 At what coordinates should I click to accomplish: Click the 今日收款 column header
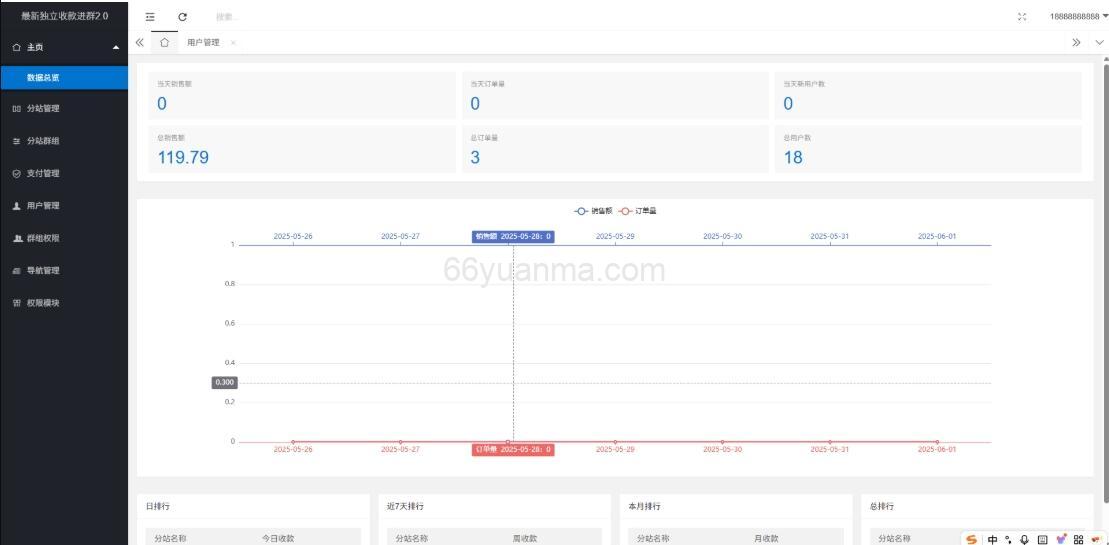[x=278, y=539]
